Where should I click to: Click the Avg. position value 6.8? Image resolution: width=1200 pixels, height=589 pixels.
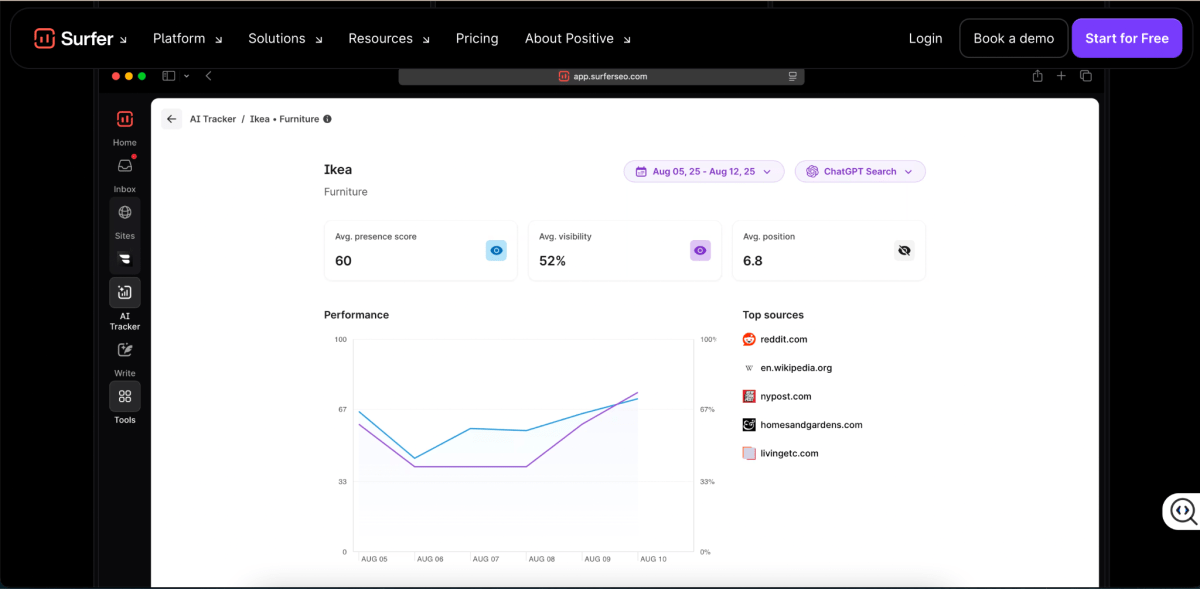tap(753, 261)
